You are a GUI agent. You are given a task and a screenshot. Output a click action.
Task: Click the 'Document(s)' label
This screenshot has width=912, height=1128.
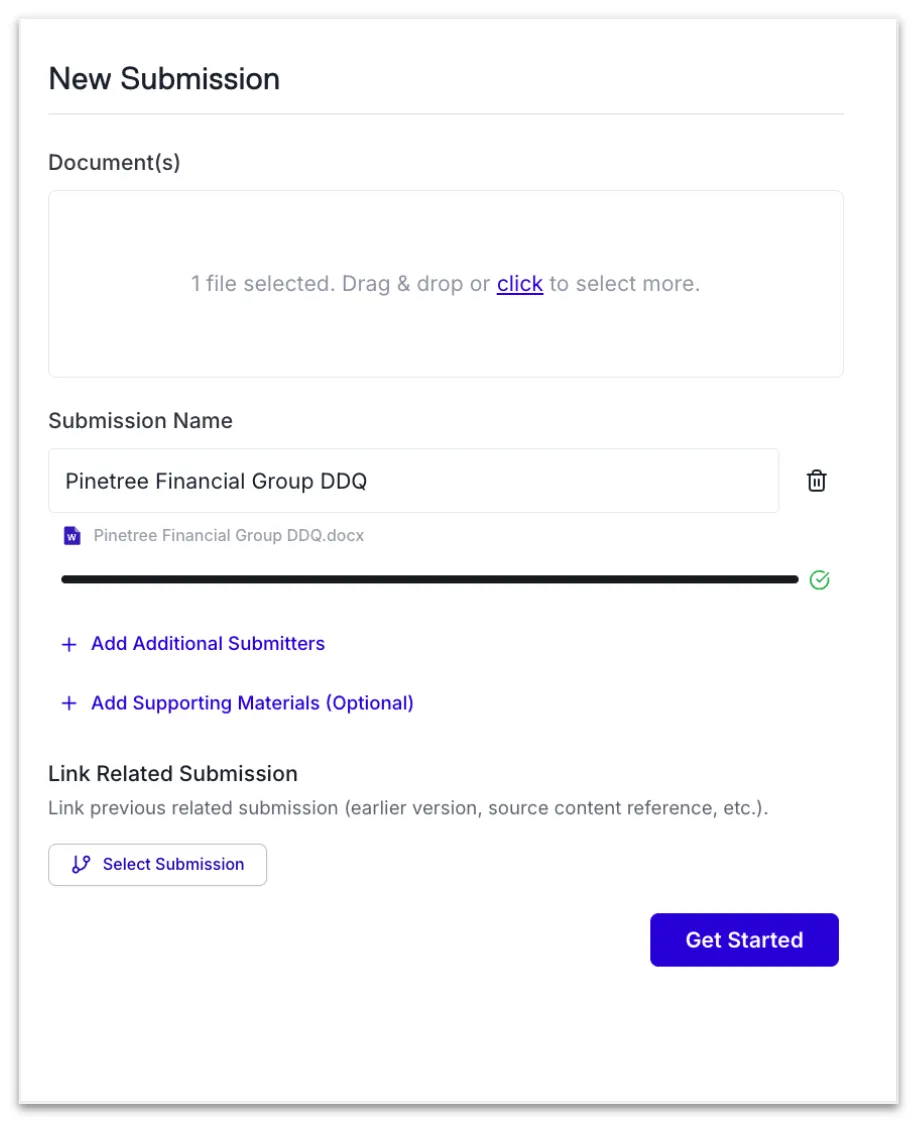[114, 163]
